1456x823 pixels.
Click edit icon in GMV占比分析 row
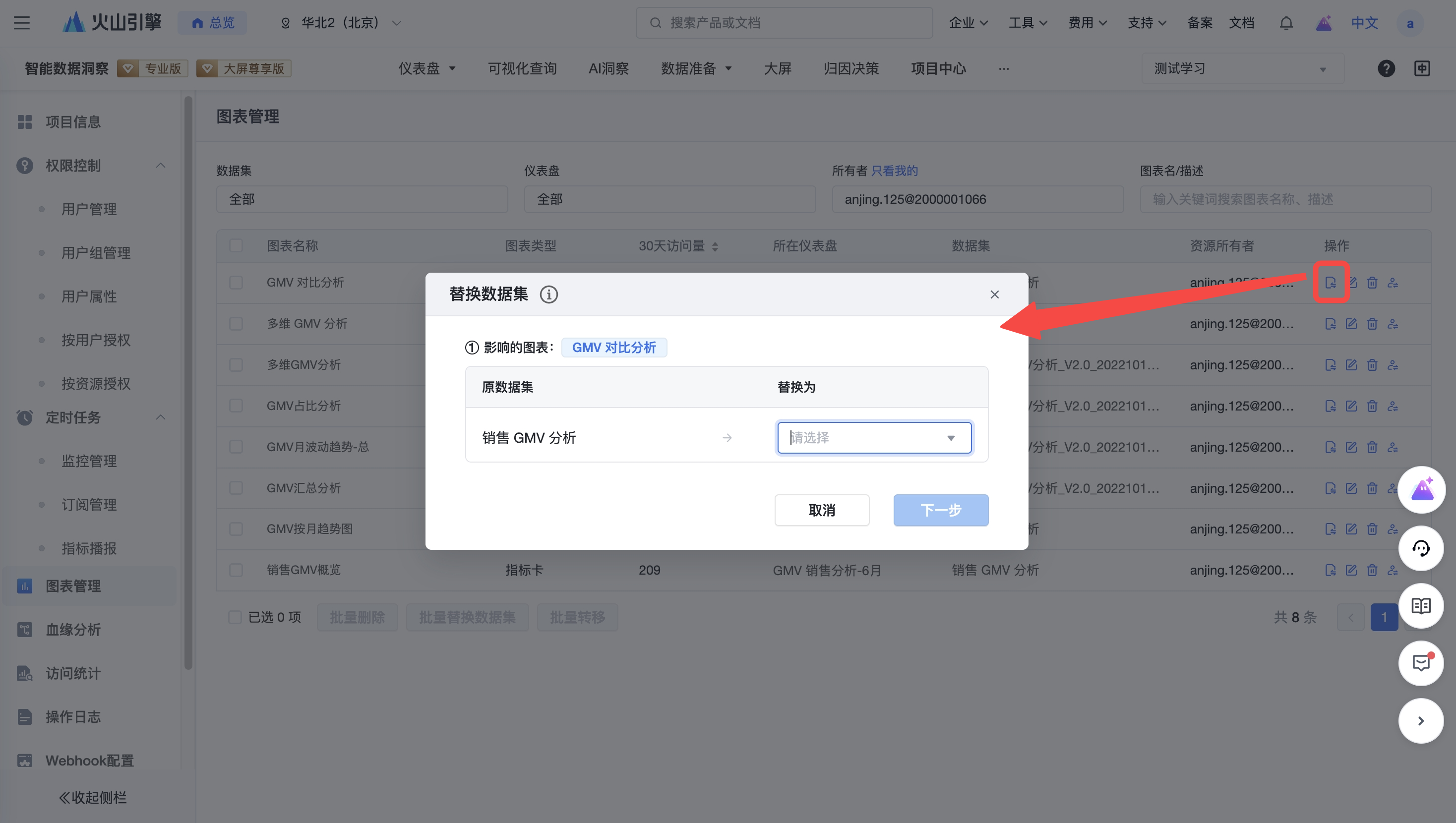[1351, 406]
